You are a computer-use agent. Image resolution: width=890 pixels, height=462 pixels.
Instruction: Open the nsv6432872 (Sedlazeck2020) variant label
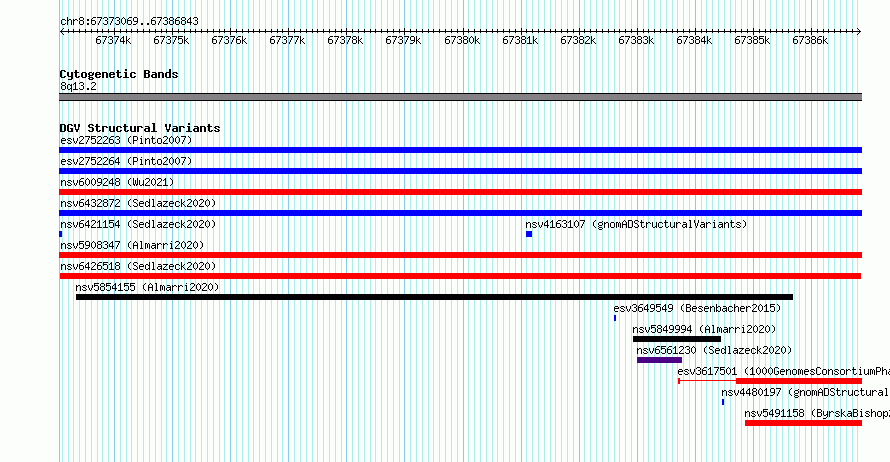(x=138, y=203)
